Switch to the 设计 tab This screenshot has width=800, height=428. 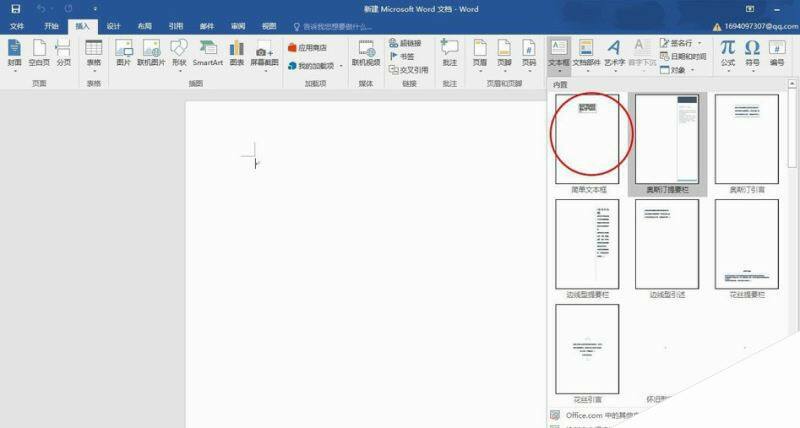[x=113, y=26]
